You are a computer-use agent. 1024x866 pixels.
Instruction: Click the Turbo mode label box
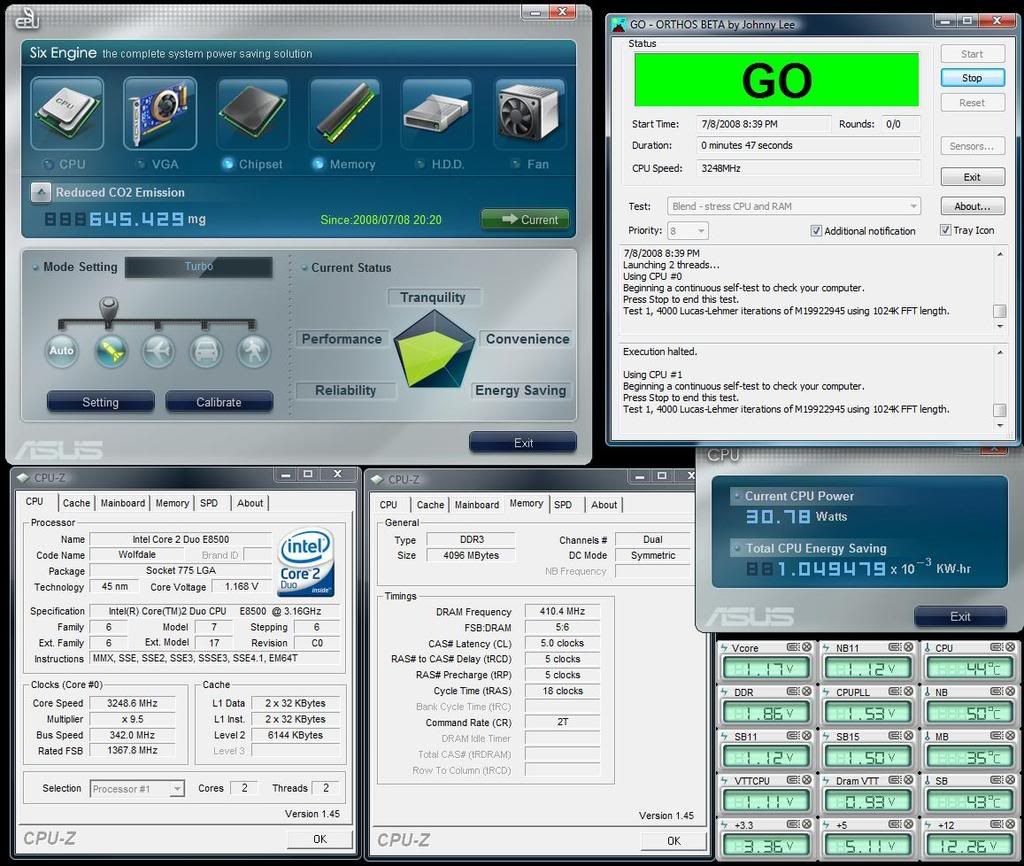[199, 266]
